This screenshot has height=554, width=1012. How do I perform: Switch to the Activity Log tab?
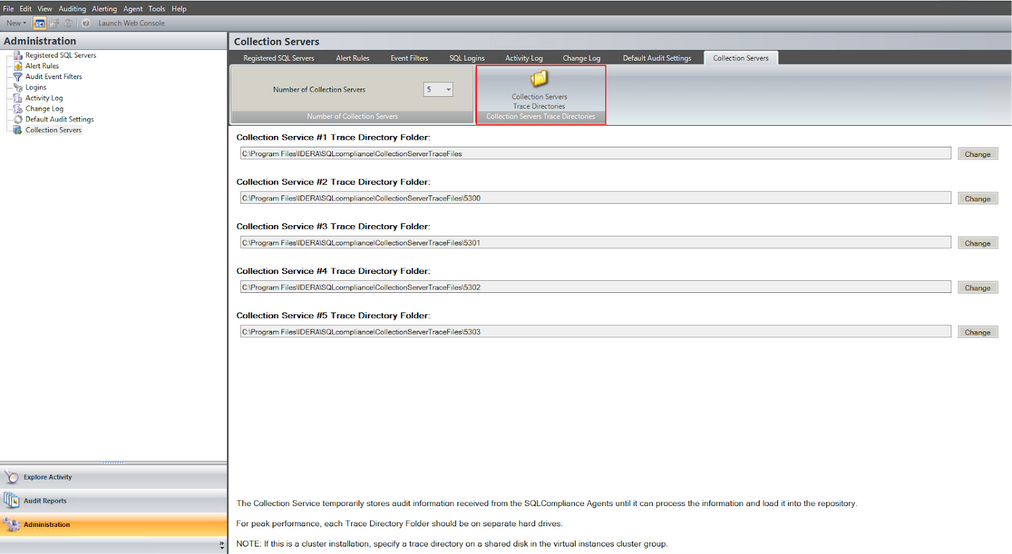[523, 58]
